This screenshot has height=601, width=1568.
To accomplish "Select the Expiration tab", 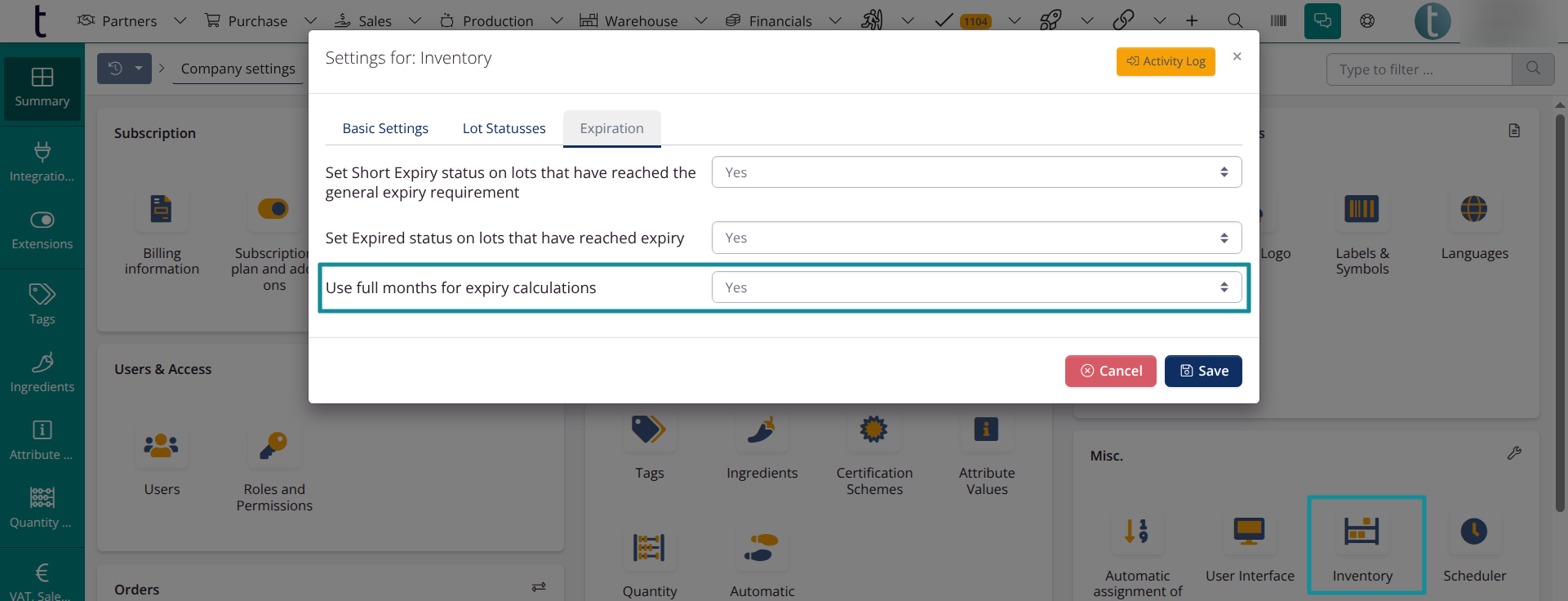I will point(611,128).
